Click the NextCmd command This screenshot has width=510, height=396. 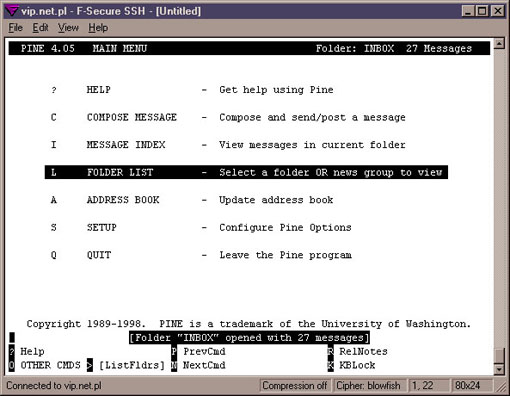pyautogui.click(x=204, y=365)
